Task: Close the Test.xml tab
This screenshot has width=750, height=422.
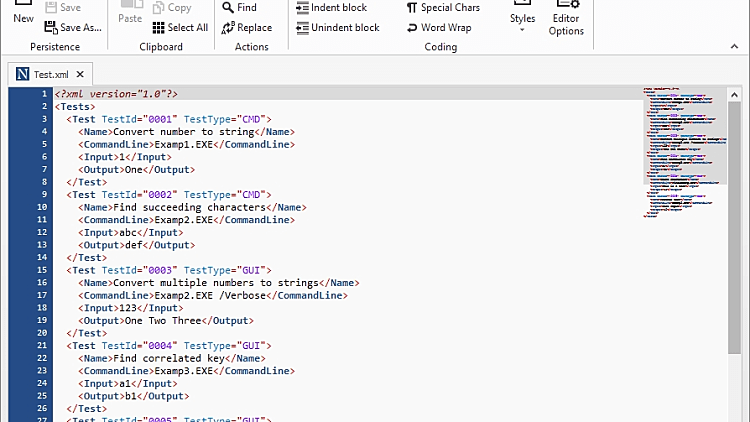Action: coord(80,74)
